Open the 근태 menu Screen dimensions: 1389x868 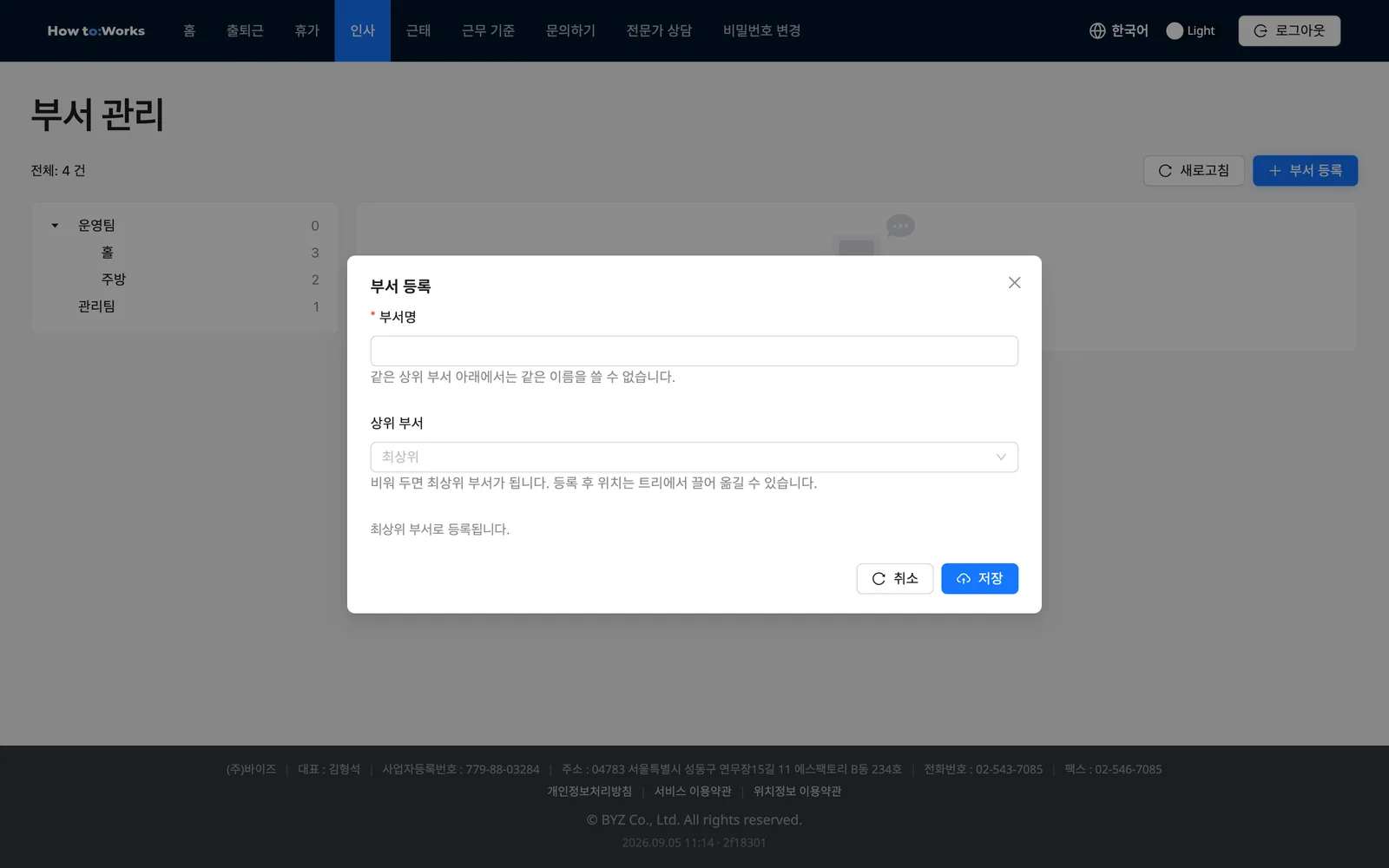[x=418, y=30]
